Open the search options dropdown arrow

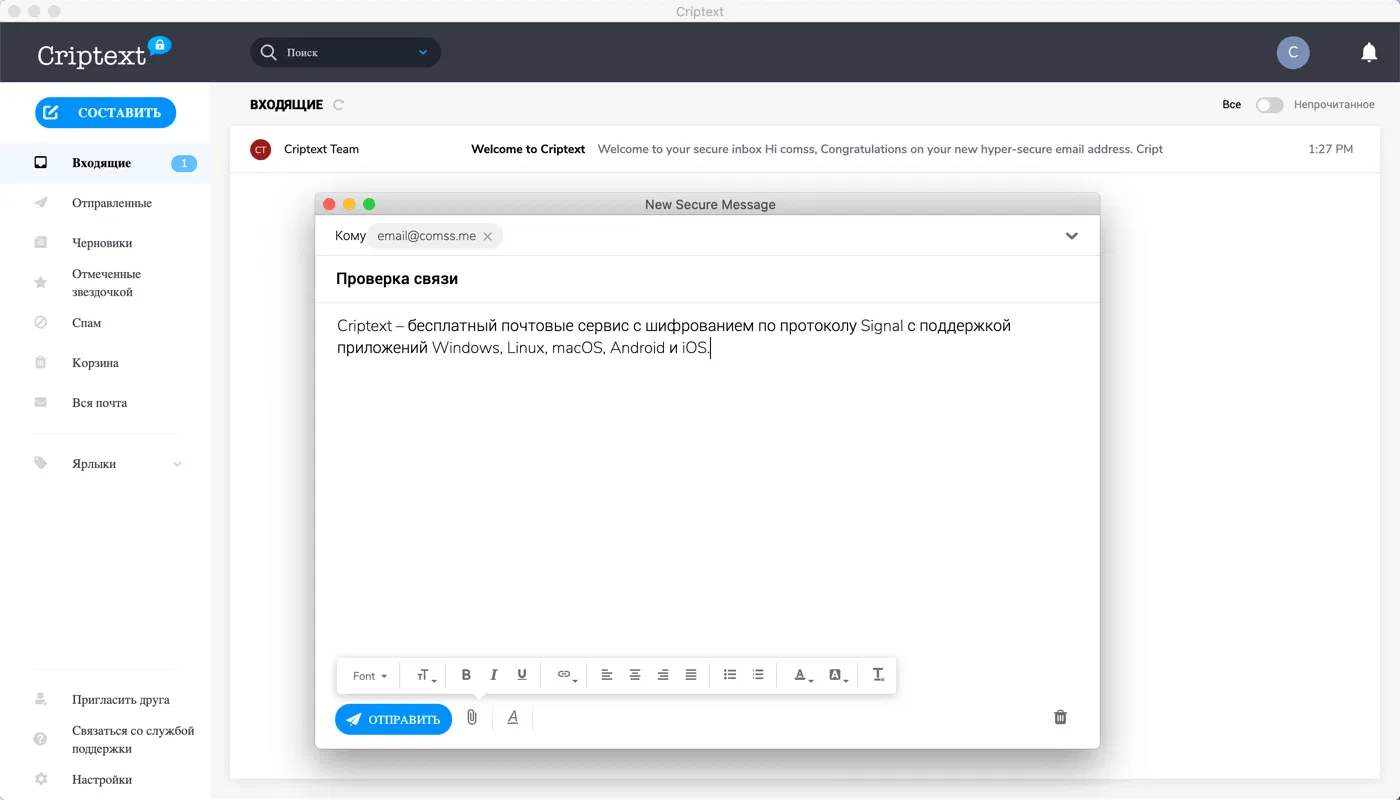coord(423,52)
